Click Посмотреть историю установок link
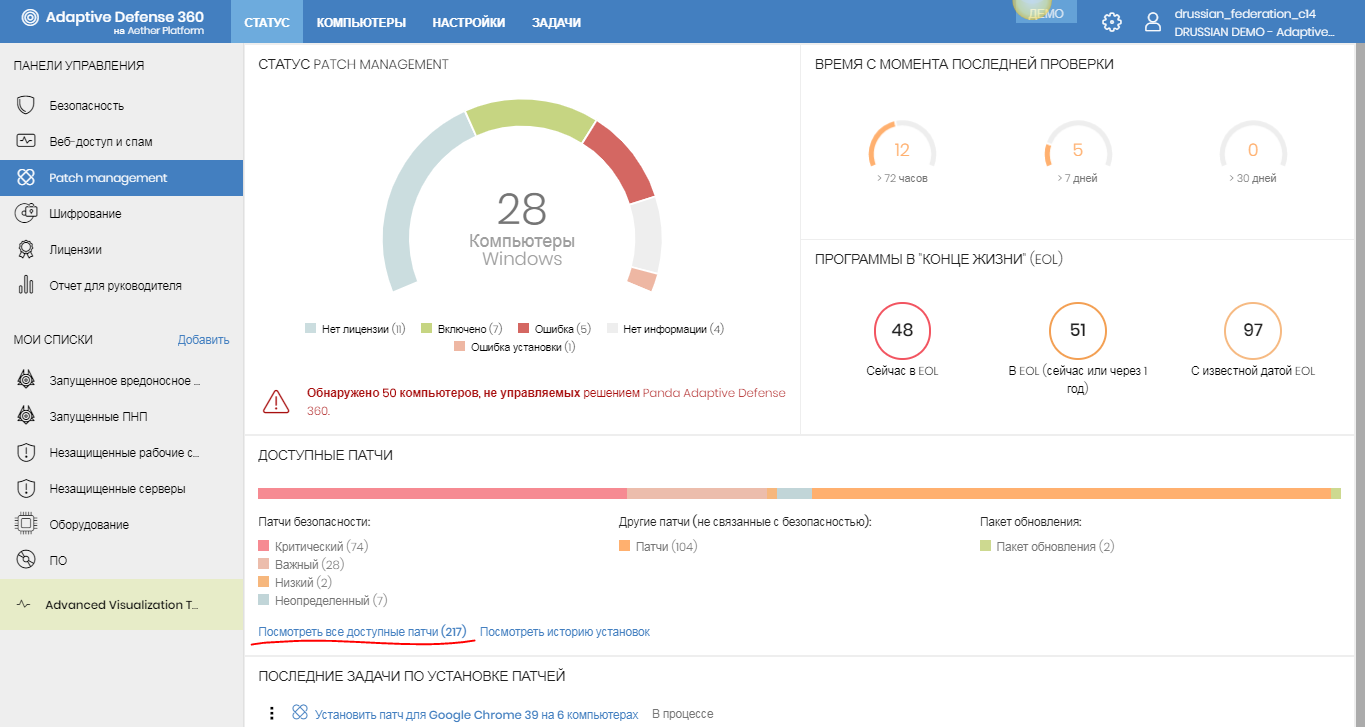The image size is (1365, 727). [565, 632]
